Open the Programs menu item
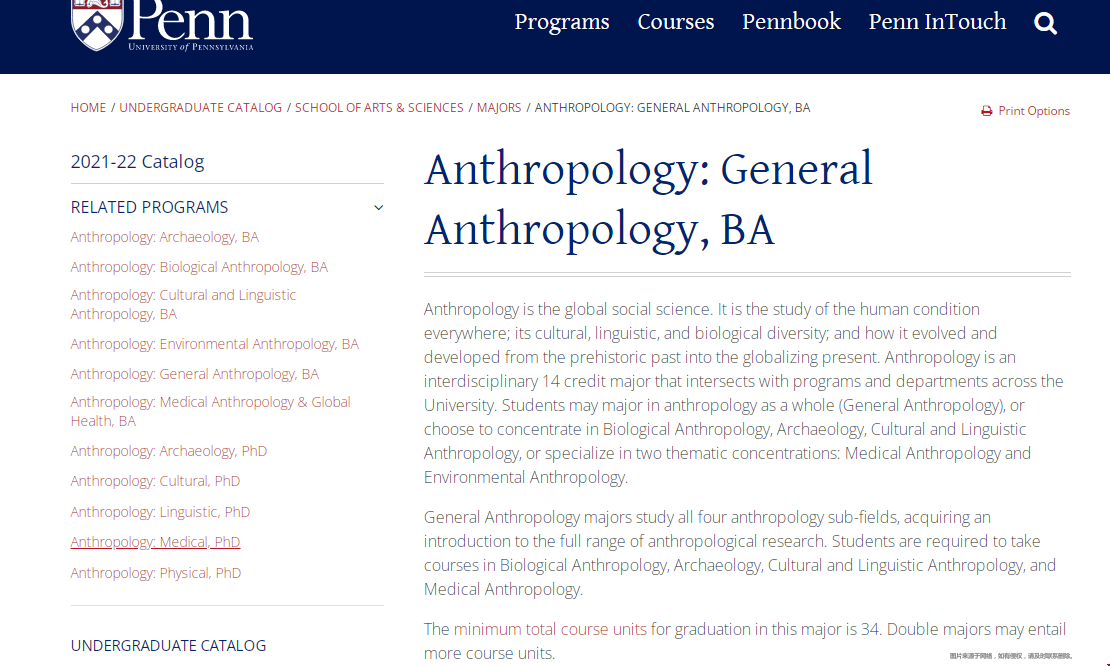 tap(562, 22)
